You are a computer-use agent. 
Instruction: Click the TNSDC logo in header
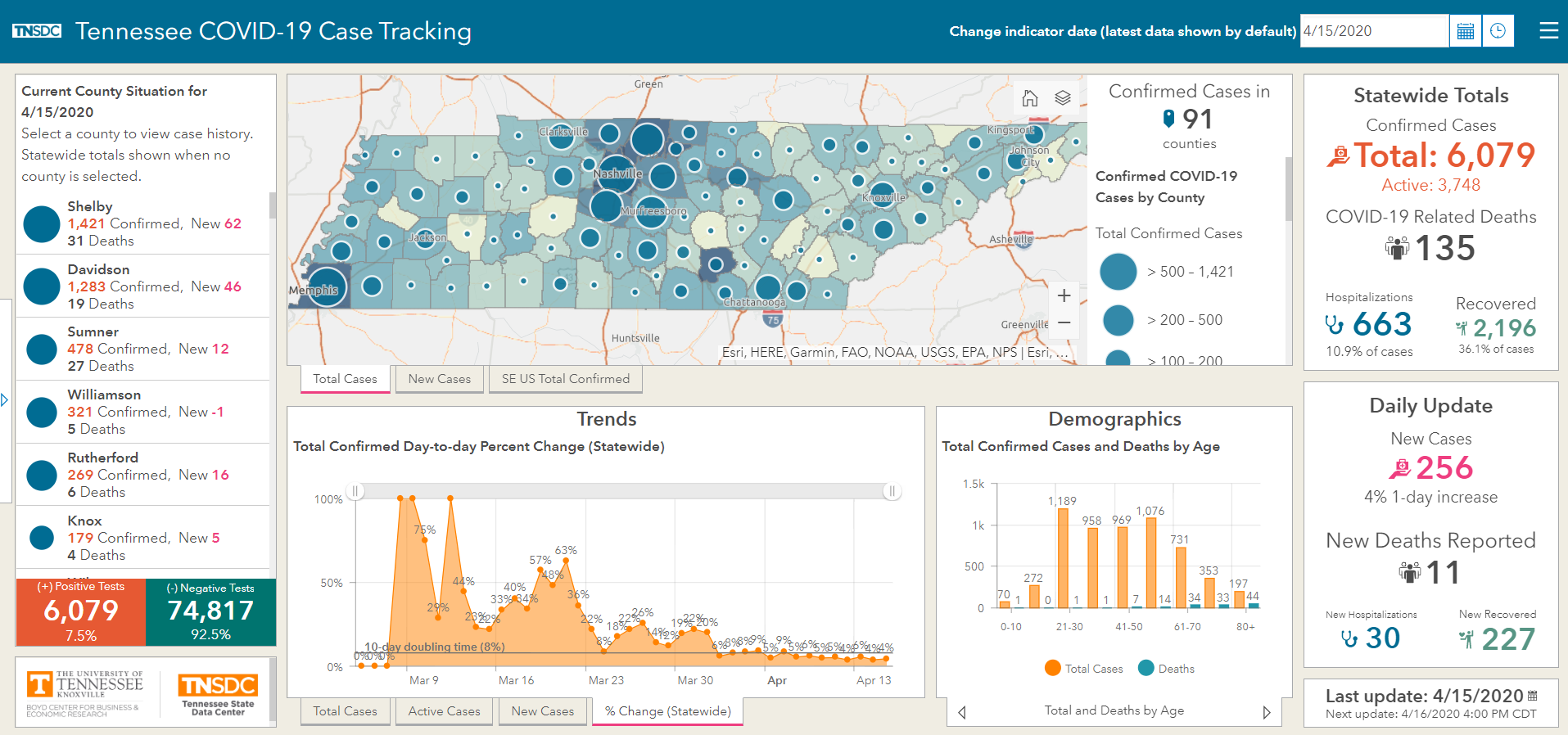click(x=37, y=31)
